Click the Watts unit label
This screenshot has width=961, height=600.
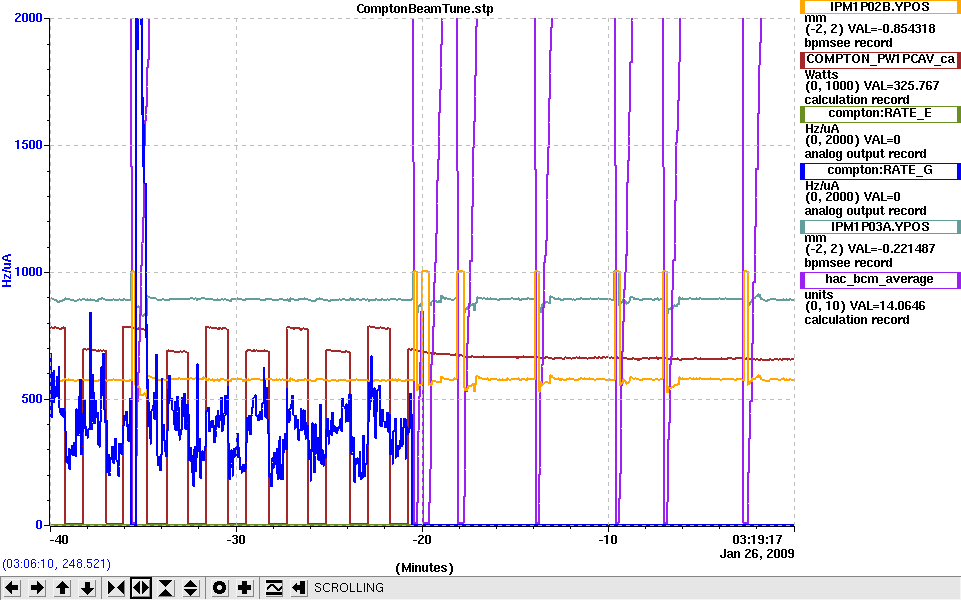pos(821,75)
